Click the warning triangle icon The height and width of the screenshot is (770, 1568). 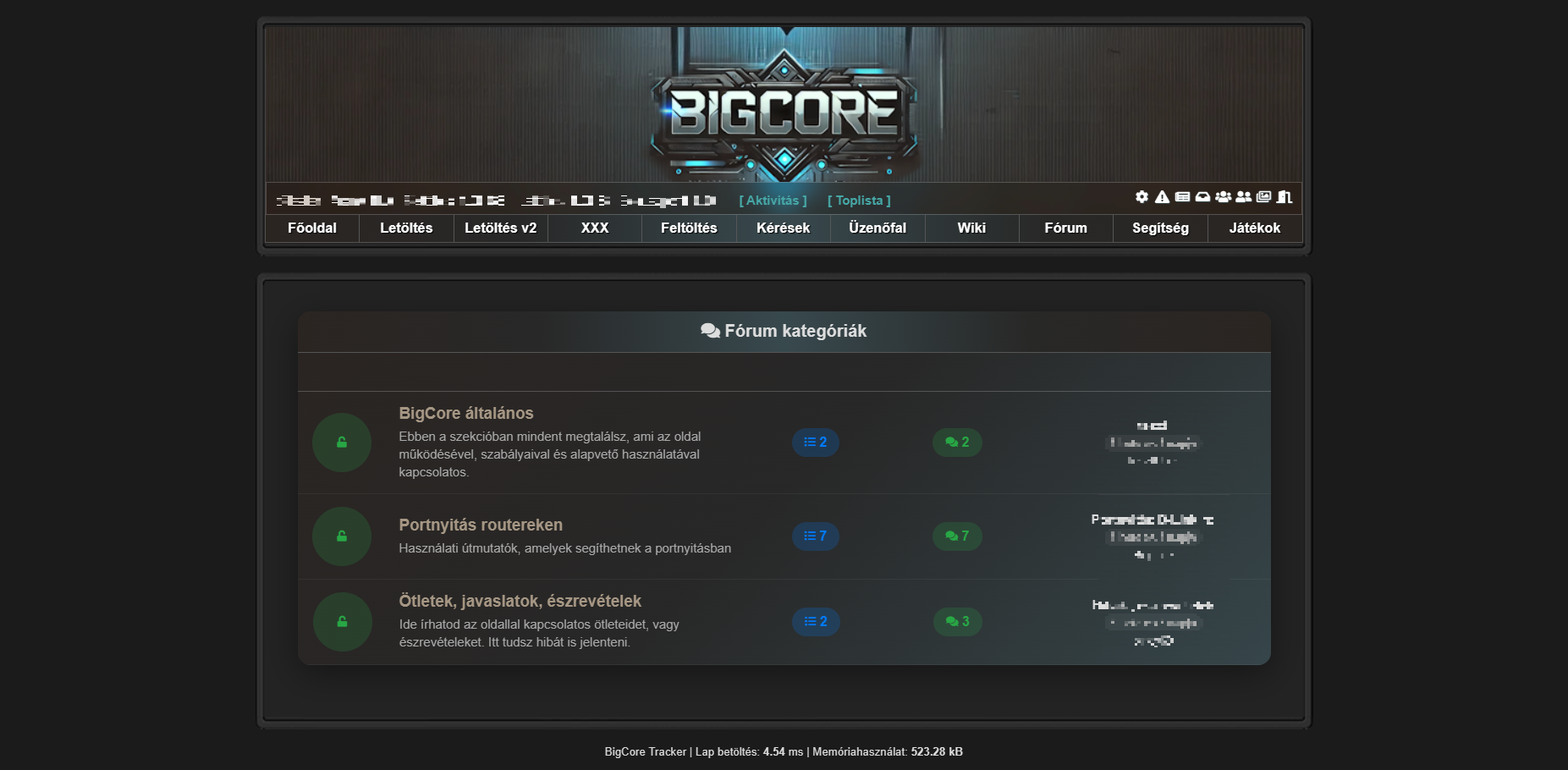coord(1162,196)
